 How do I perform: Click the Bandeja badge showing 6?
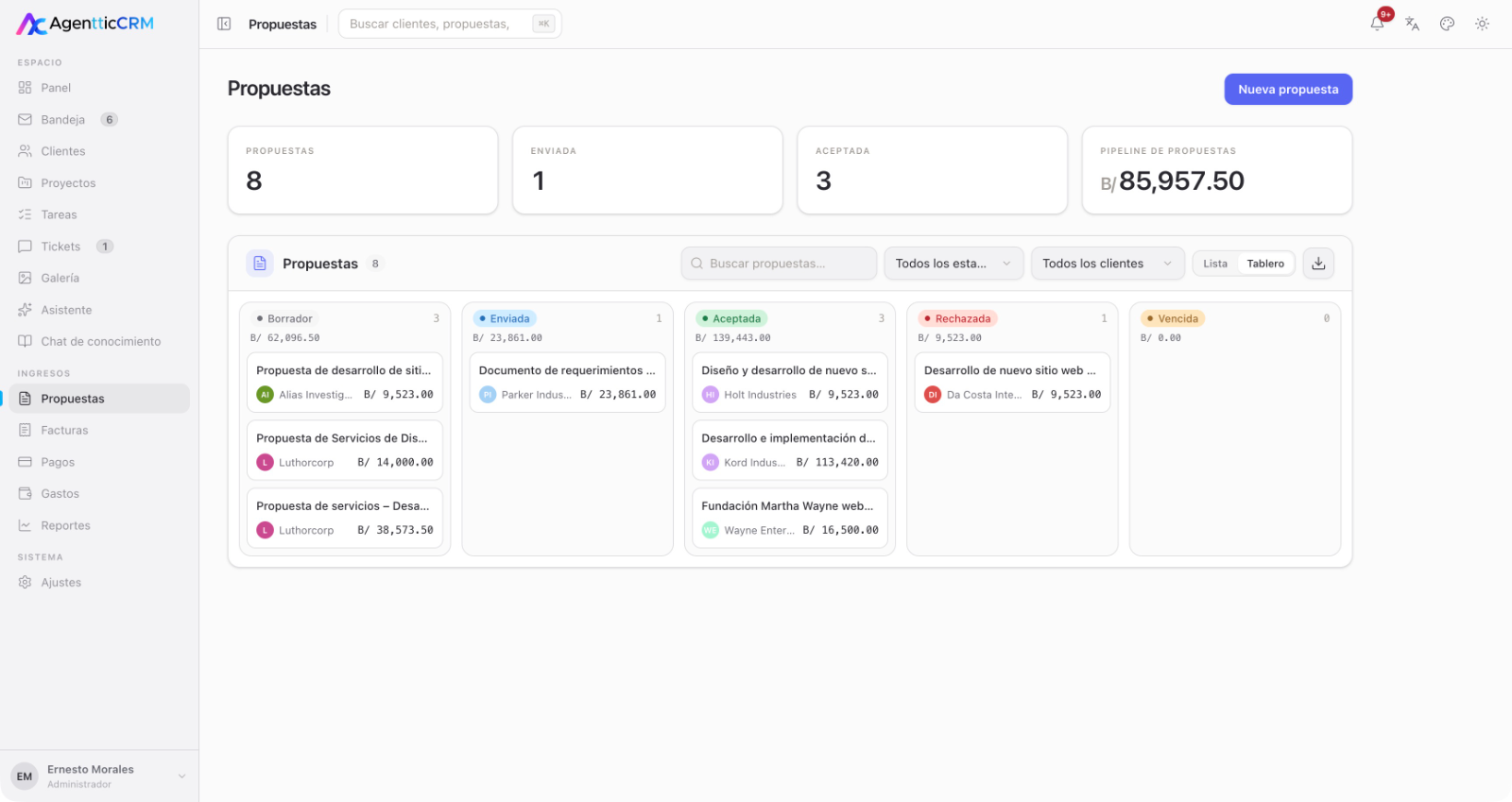pos(110,119)
